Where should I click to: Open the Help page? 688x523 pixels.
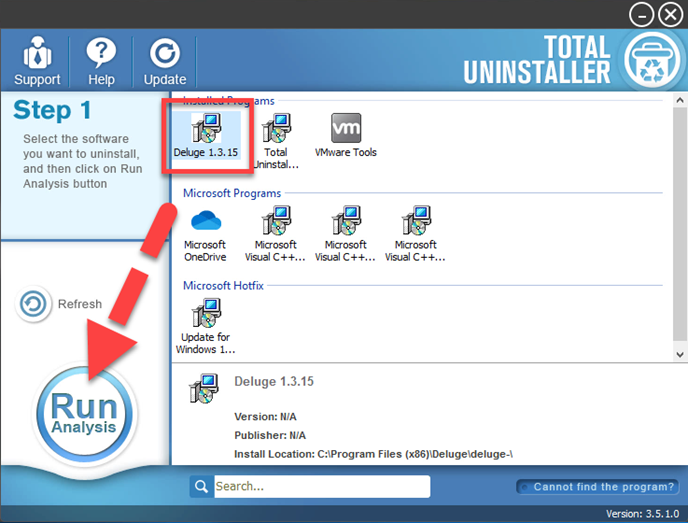coord(101,61)
